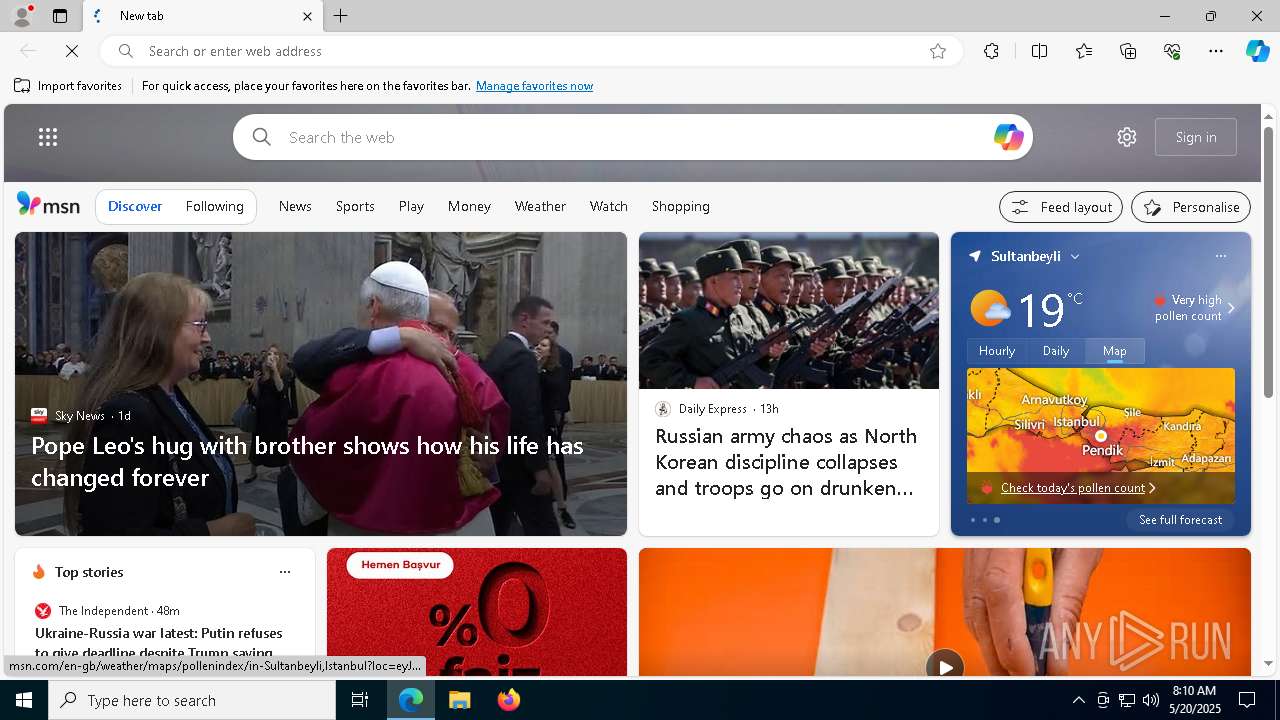Open weather card more options ellipsis
Viewport: 1280px width, 720px height.
coord(1221,256)
